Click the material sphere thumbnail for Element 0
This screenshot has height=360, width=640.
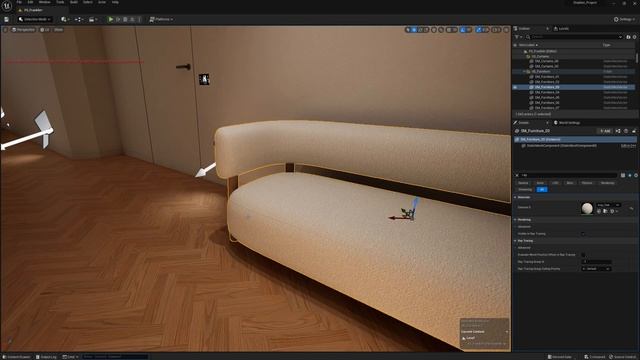coord(587,208)
